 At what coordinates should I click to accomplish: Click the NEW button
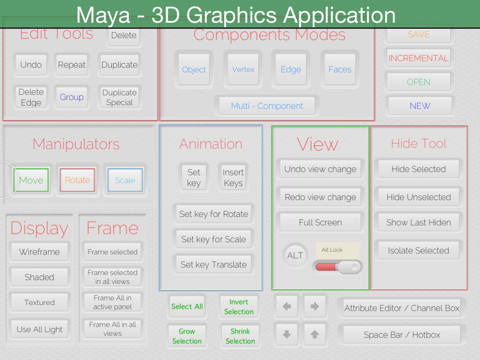[420, 106]
